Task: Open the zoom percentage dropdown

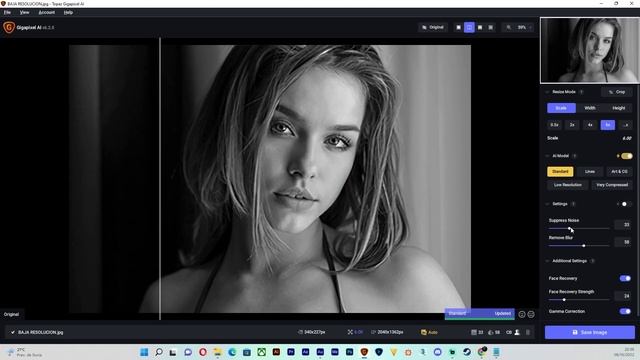Action: pos(524,27)
